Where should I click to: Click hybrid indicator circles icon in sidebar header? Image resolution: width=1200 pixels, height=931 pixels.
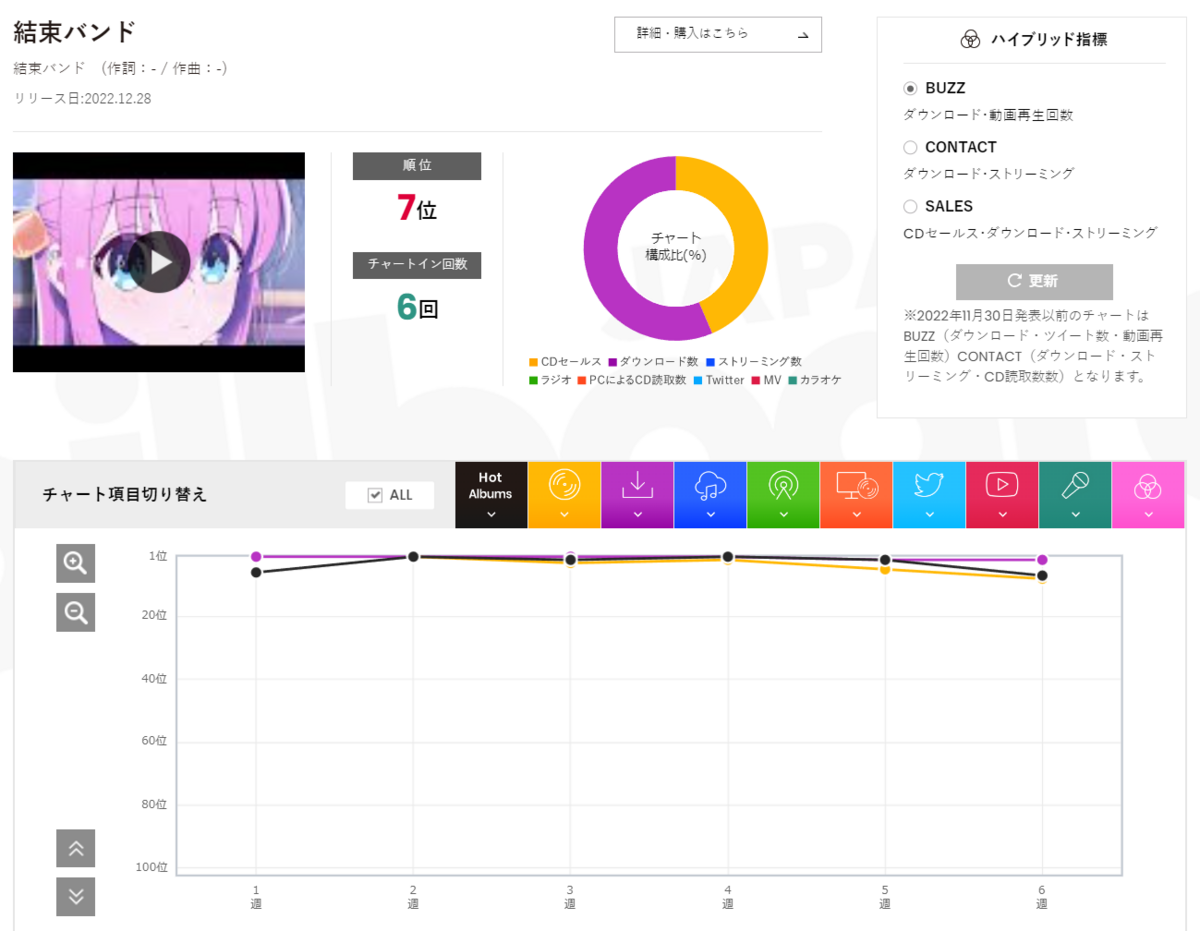click(x=970, y=40)
